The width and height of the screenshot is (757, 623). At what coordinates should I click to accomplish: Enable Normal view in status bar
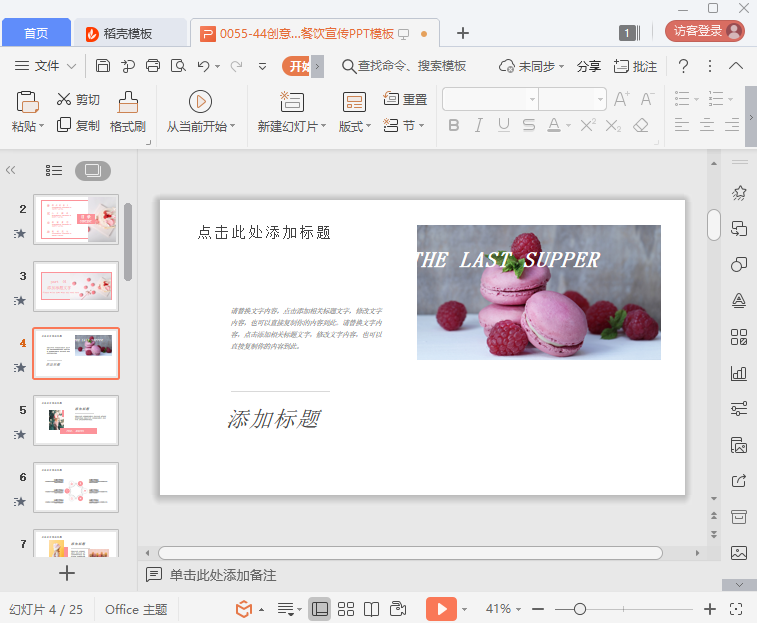tap(320, 609)
